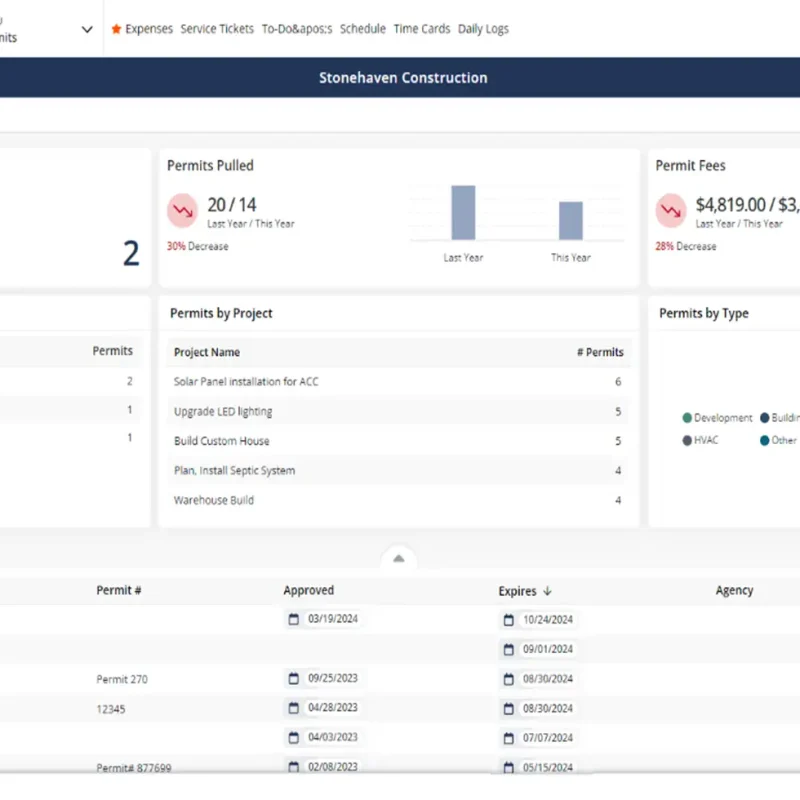
Task: Open calendar icon for expires 09/01/2024
Action: tap(509, 649)
